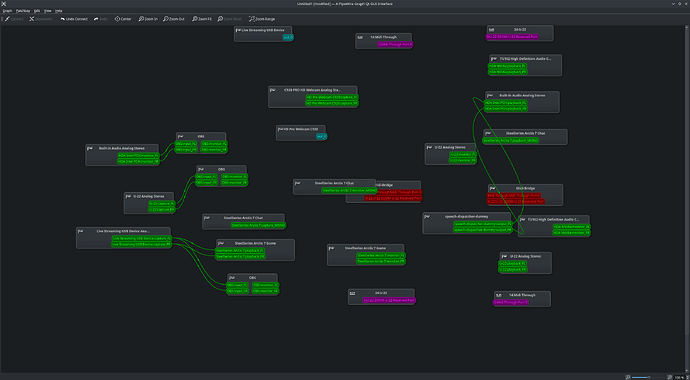Expand the Edit menu
Viewport: 690px width, 380px height.
point(37,11)
